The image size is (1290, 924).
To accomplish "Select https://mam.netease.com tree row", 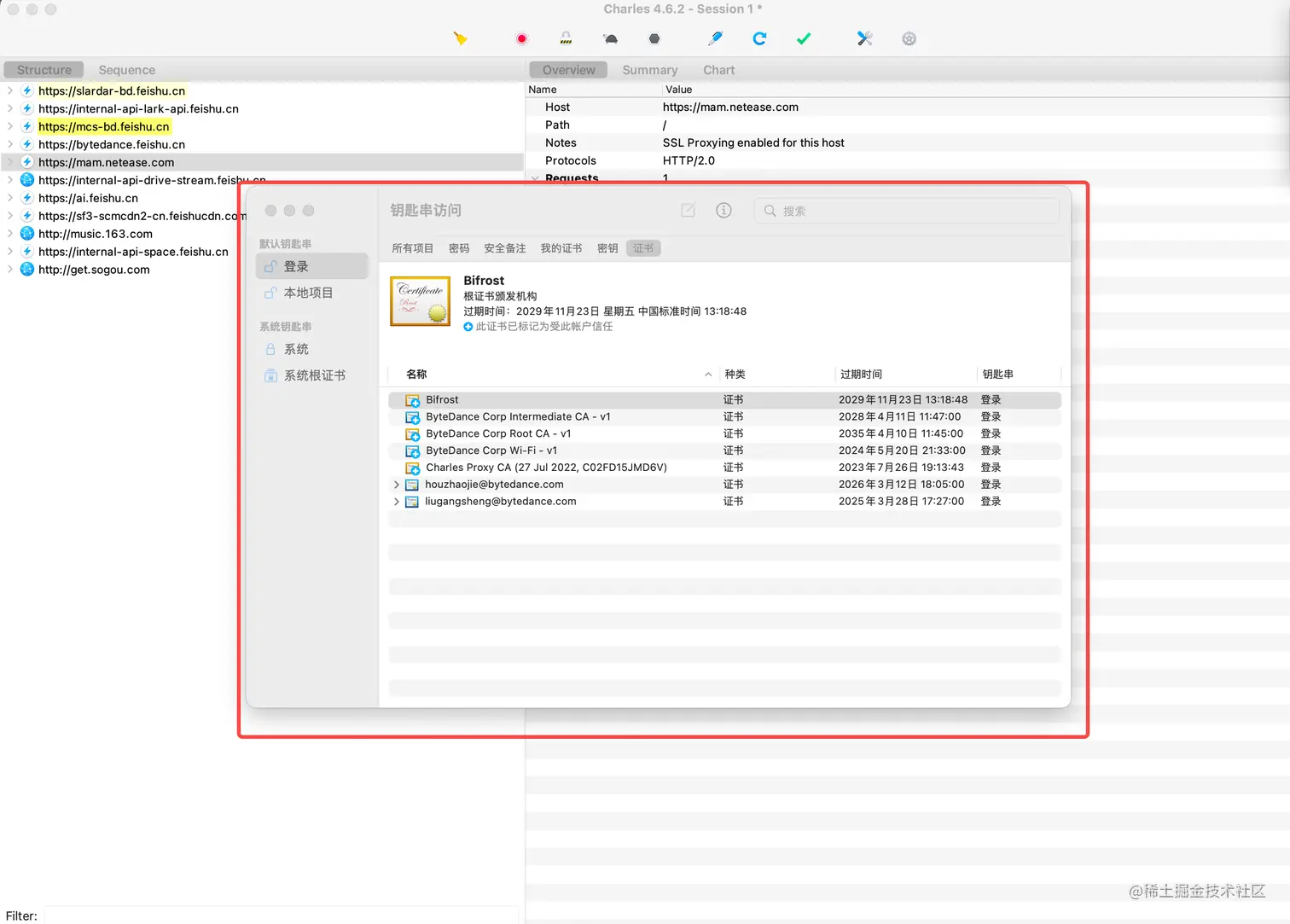I will click(262, 162).
